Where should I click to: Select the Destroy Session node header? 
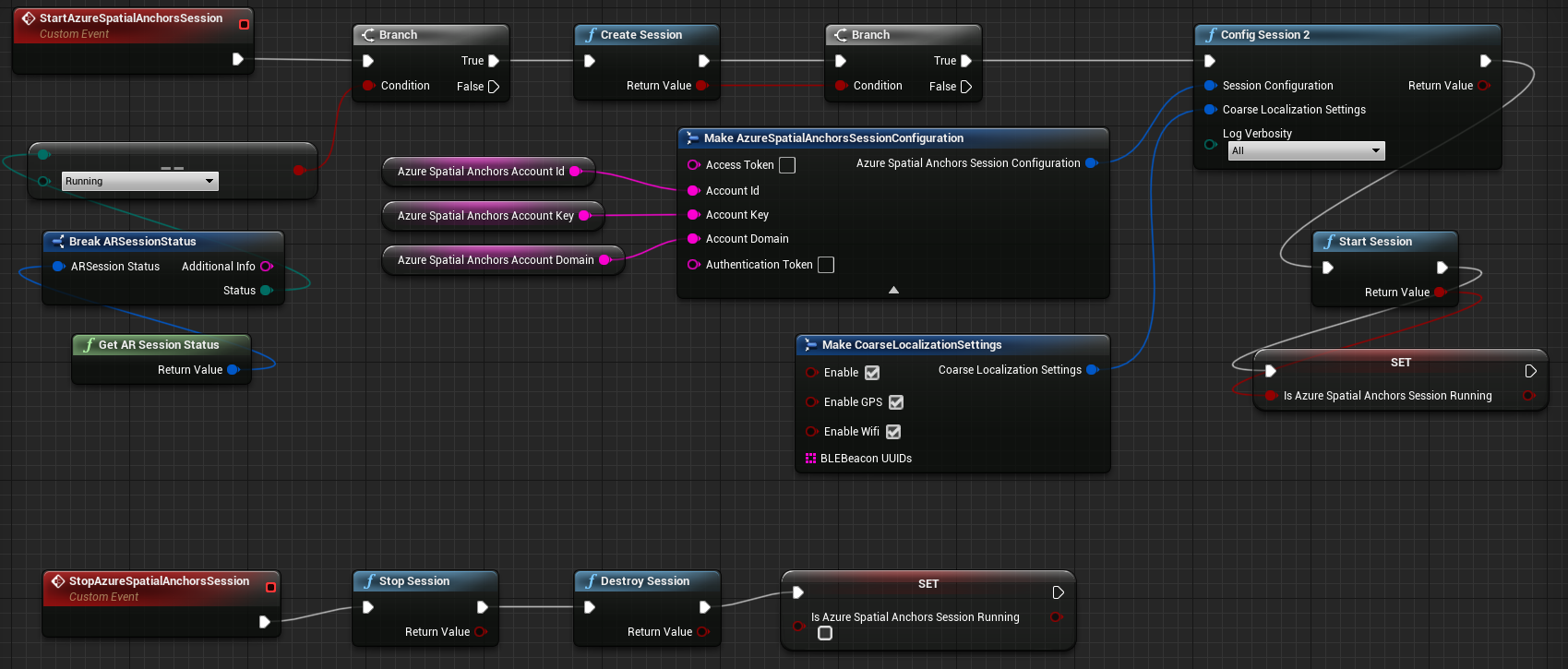(x=646, y=581)
